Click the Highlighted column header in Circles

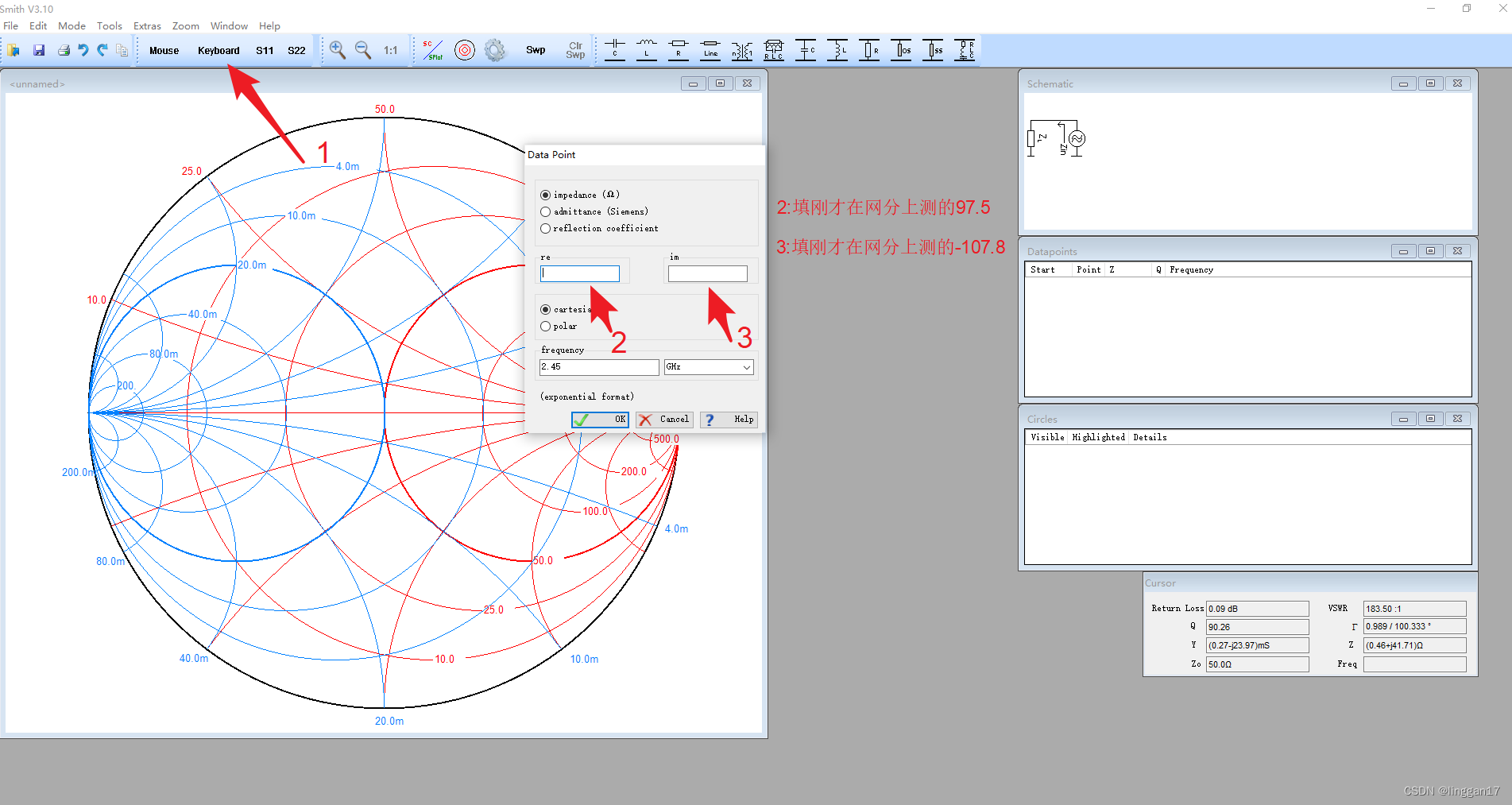pyautogui.click(x=1098, y=438)
